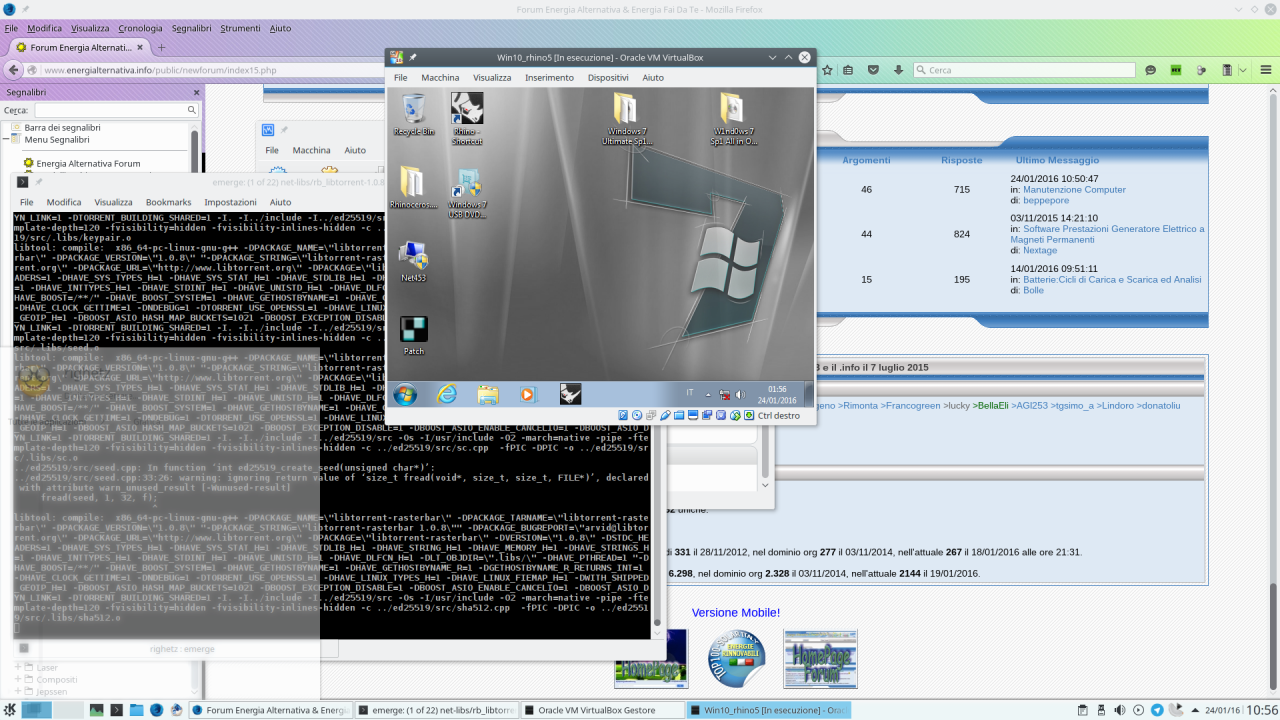1280x720 pixels.
Task: Open the Impostazioni menu in the terminal window
Action: [230, 202]
